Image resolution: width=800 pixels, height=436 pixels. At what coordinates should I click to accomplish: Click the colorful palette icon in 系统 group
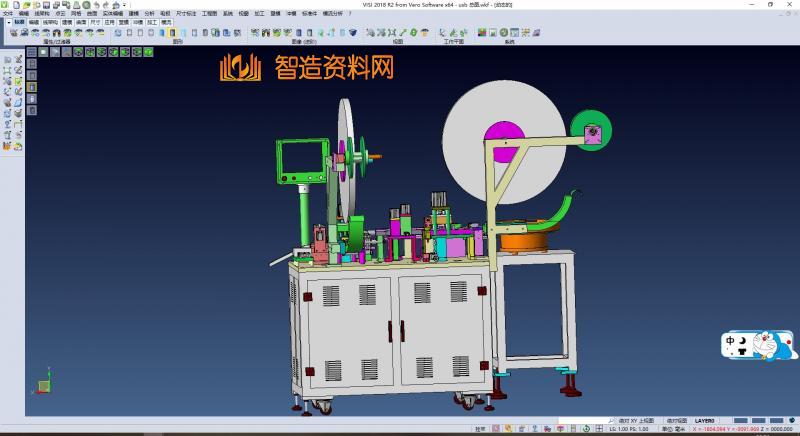coord(482,33)
